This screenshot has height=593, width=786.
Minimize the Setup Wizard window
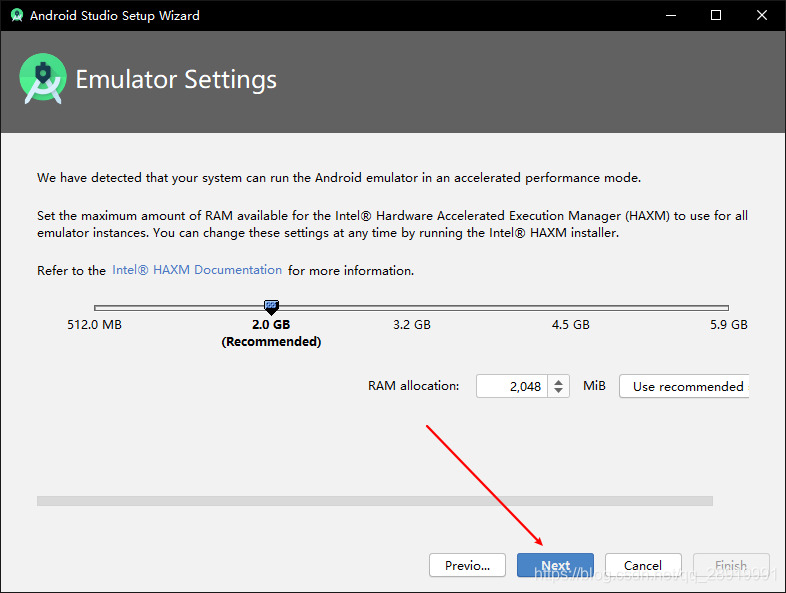(671, 16)
